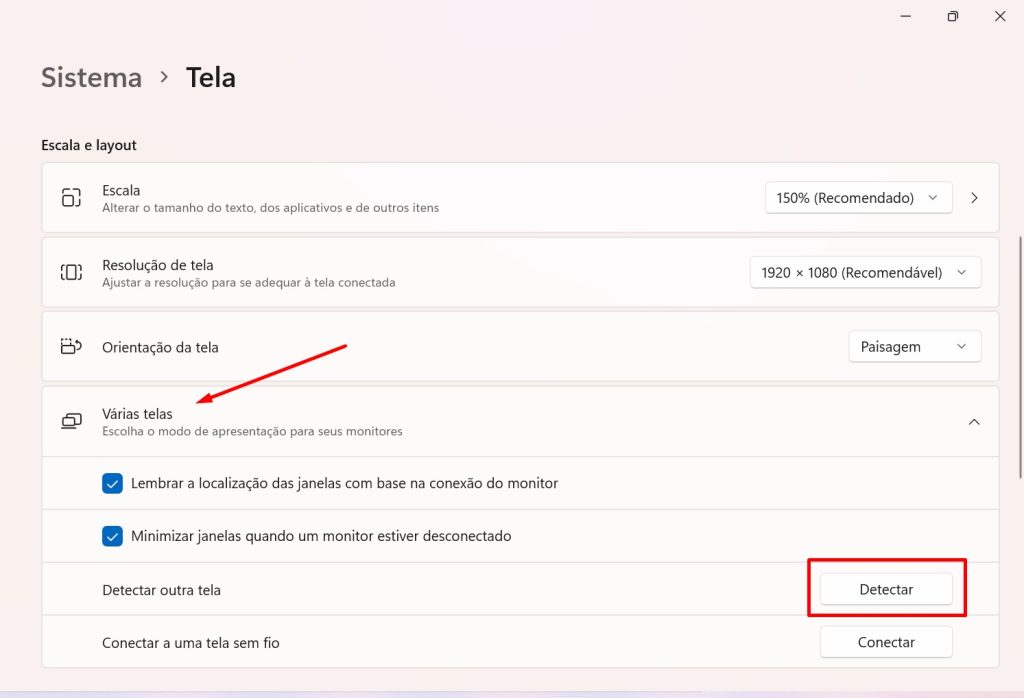The image size is (1024, 698).
Task: Navigate back using the Sistema breadcrumb
Action: [91, 77]
